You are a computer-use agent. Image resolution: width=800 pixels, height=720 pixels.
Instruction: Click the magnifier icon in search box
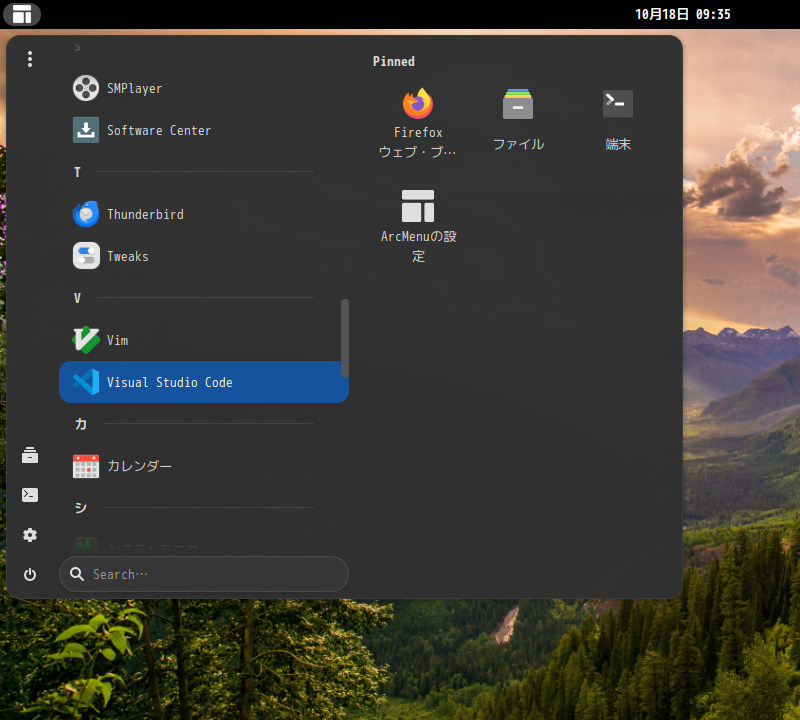click(x=77, y=574)
